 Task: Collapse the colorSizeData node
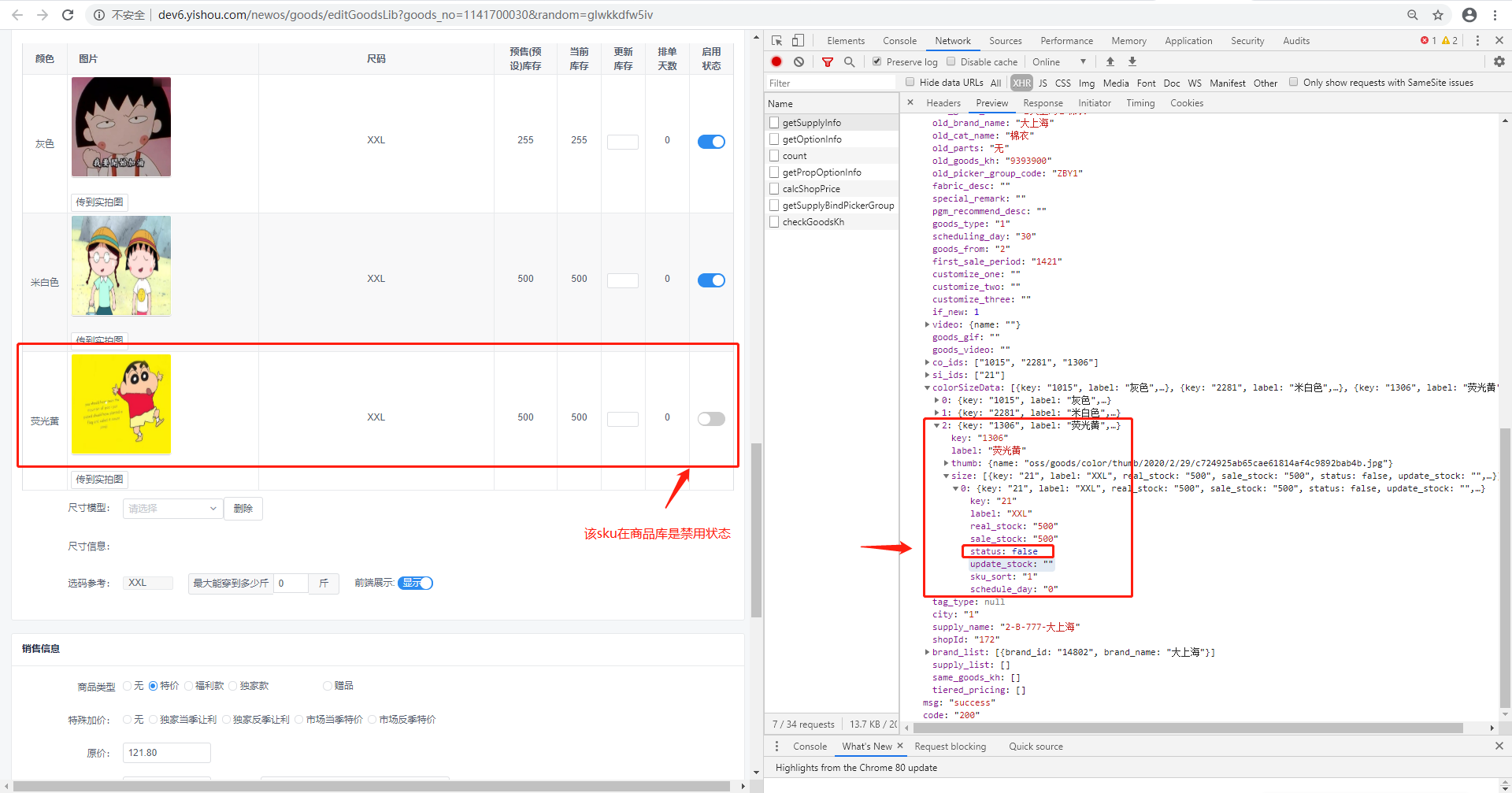point(927,387)
